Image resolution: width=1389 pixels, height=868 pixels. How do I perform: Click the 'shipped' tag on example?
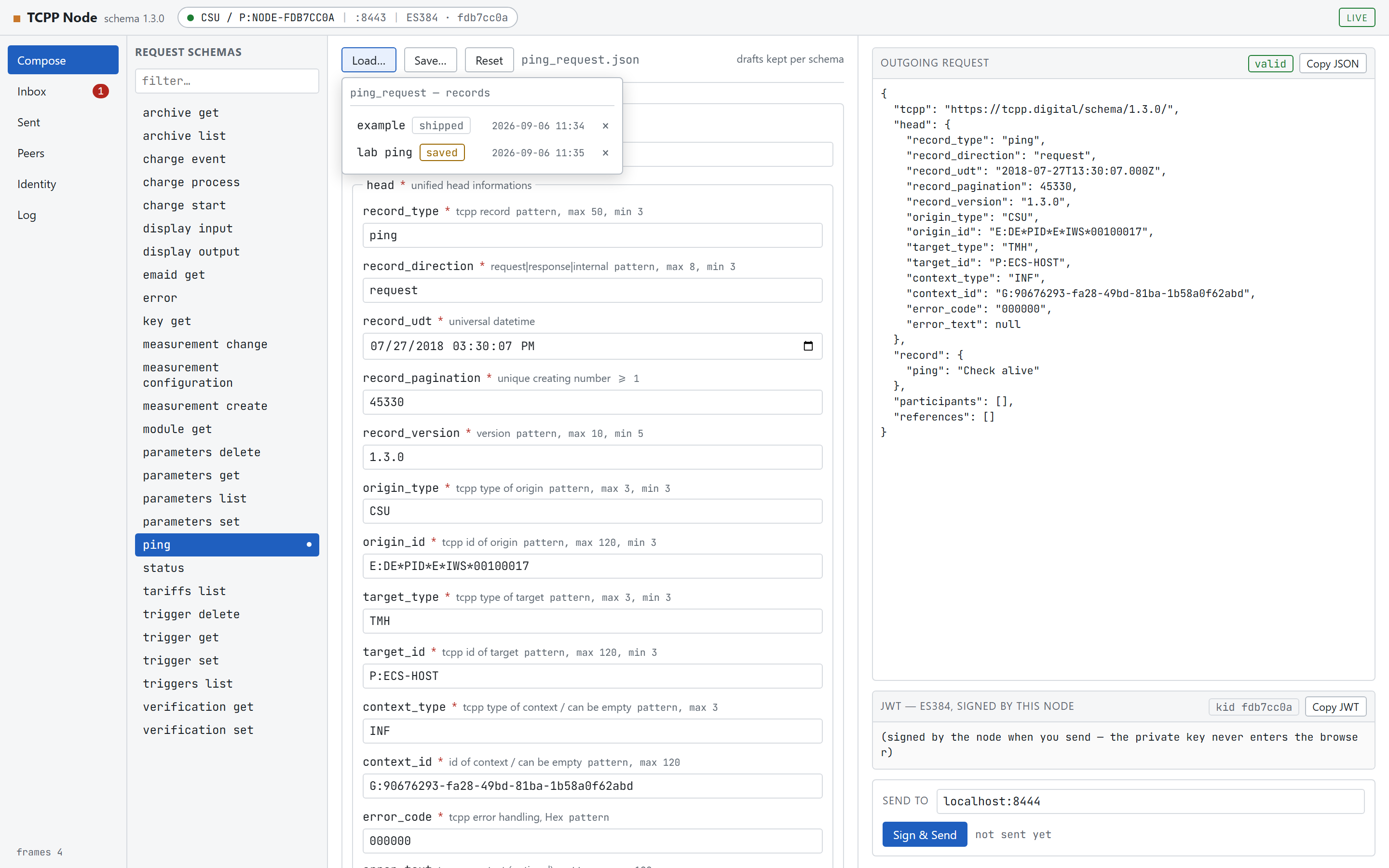pyautogui.click(x=441, y=126)
